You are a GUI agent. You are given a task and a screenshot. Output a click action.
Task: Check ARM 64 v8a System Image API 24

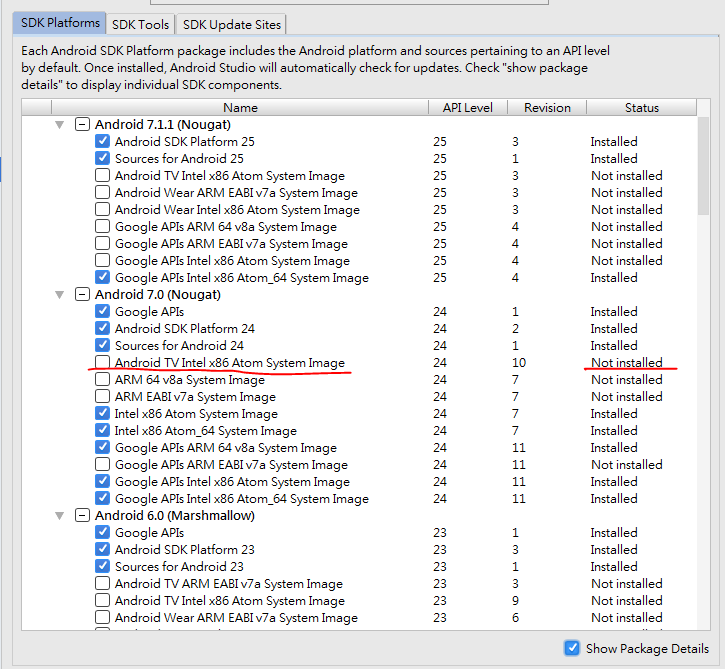(102, 379)
